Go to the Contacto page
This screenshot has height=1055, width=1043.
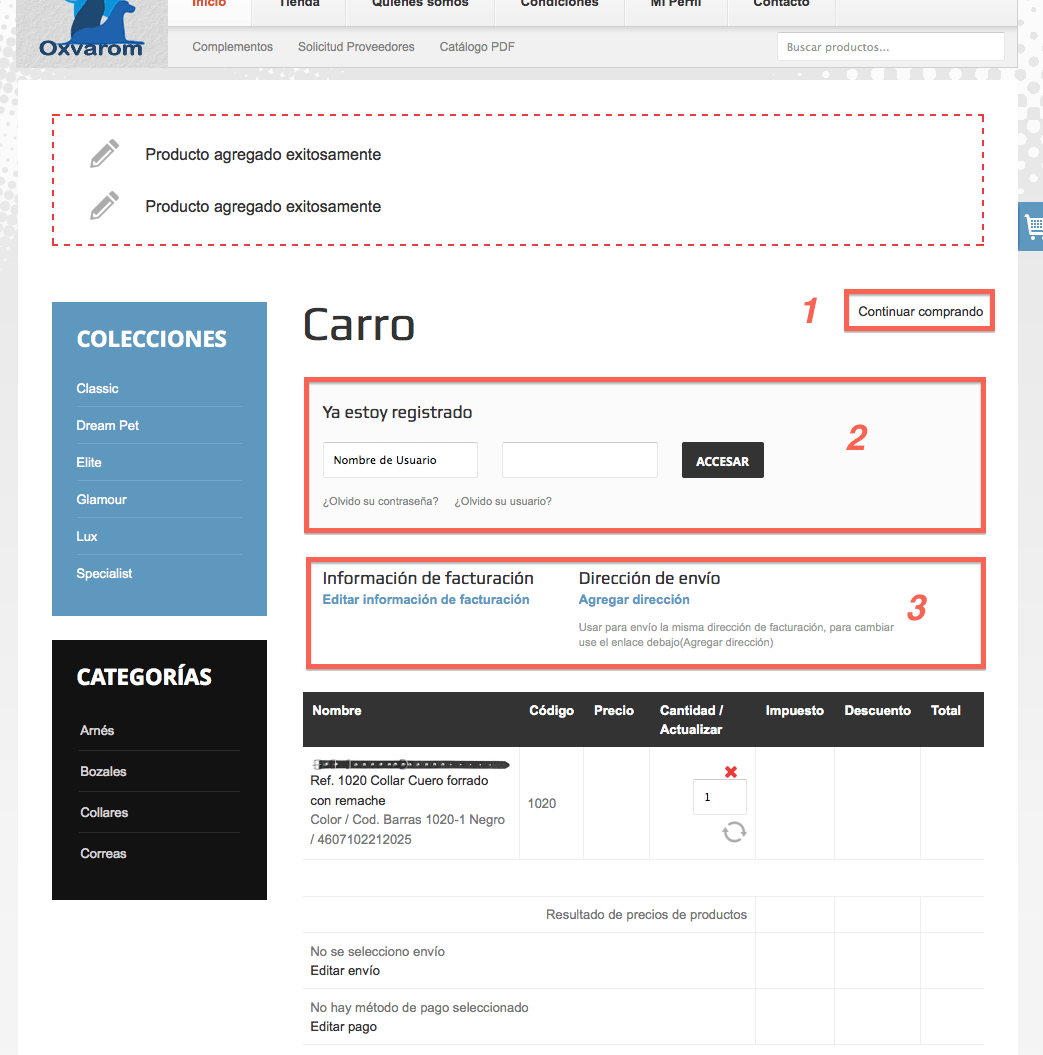(781, 4)
